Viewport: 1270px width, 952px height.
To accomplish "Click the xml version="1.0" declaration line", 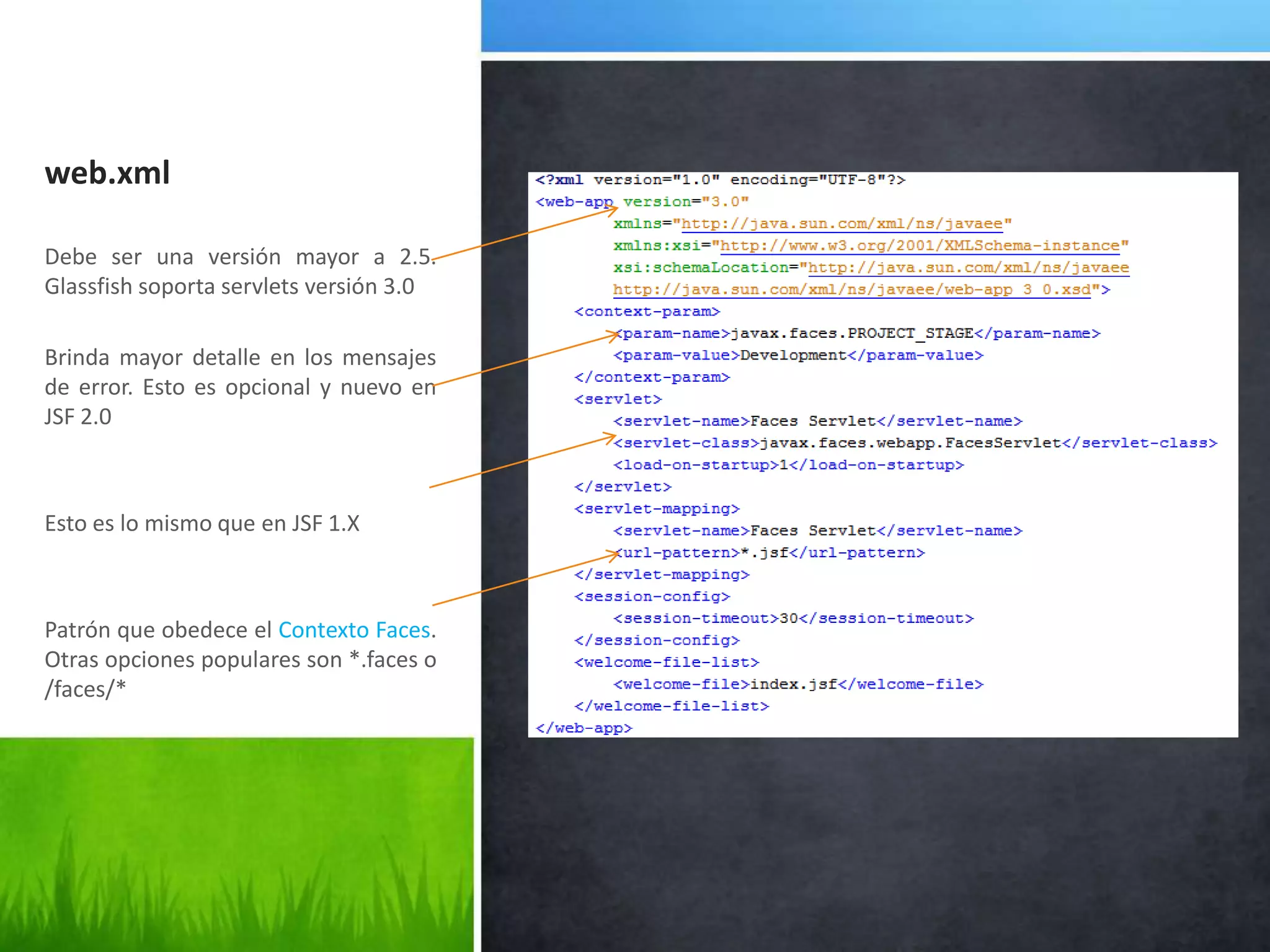I will point(721,180).
